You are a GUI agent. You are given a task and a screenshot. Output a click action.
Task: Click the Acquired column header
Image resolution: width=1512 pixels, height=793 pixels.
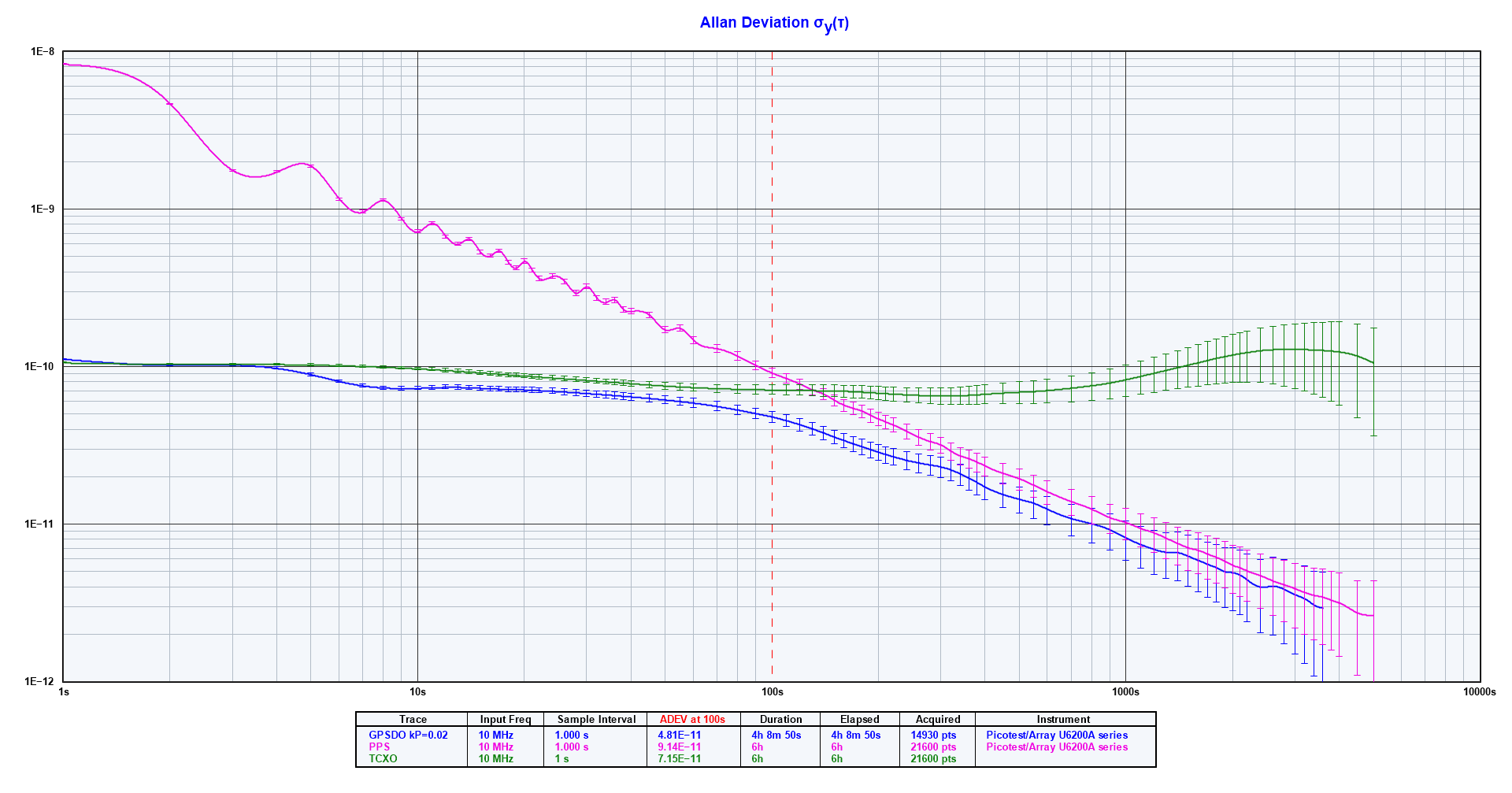point(938,720)
